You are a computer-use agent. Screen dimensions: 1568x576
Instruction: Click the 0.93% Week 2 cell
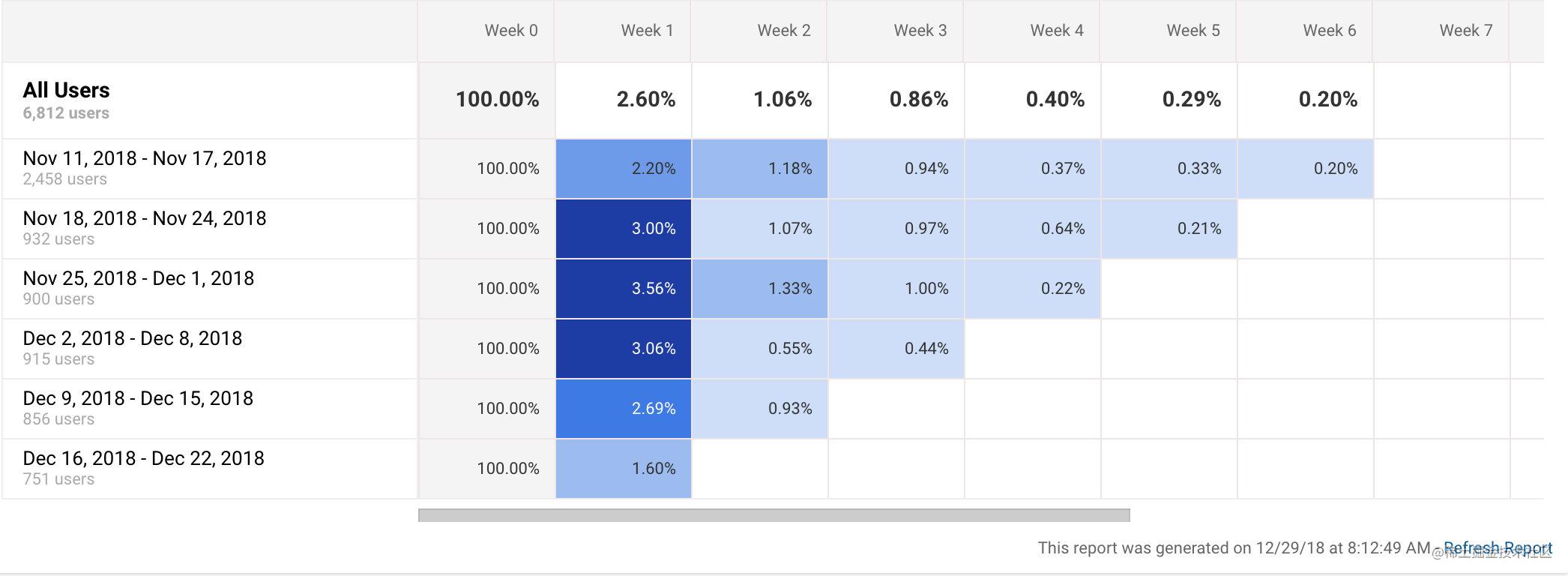click(787, 408)
